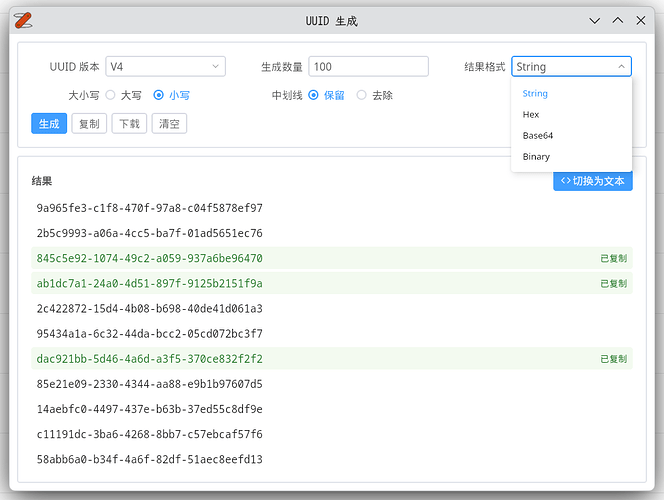Open the UUID 版本 V4 dropdown

tap(166, 66)
